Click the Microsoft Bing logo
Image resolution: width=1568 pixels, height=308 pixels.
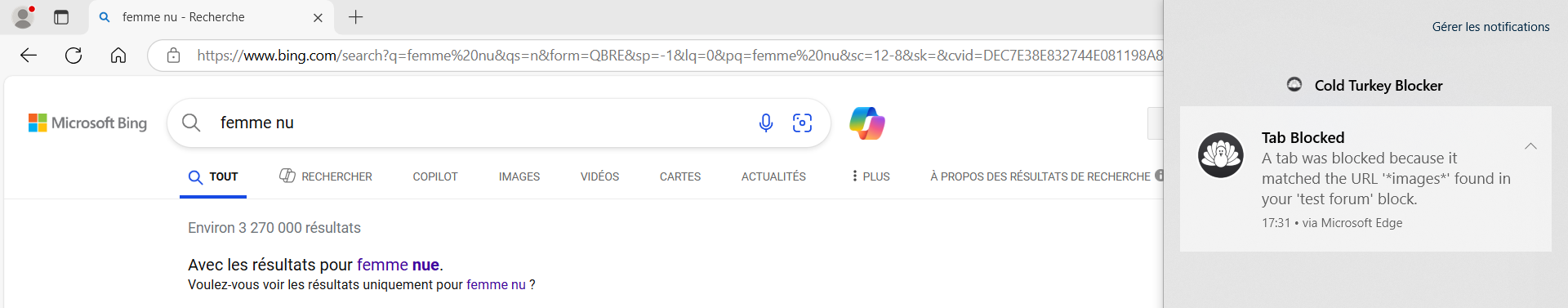click(87, 123)
